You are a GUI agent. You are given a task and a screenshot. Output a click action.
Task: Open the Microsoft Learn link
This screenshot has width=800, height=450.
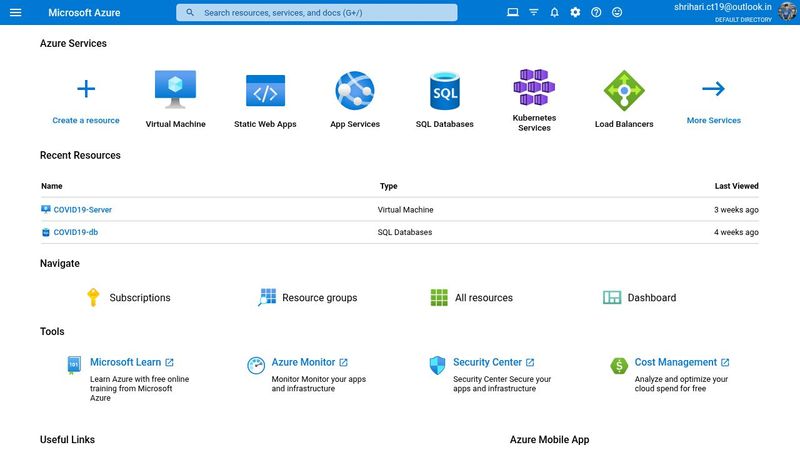[126, 362]
